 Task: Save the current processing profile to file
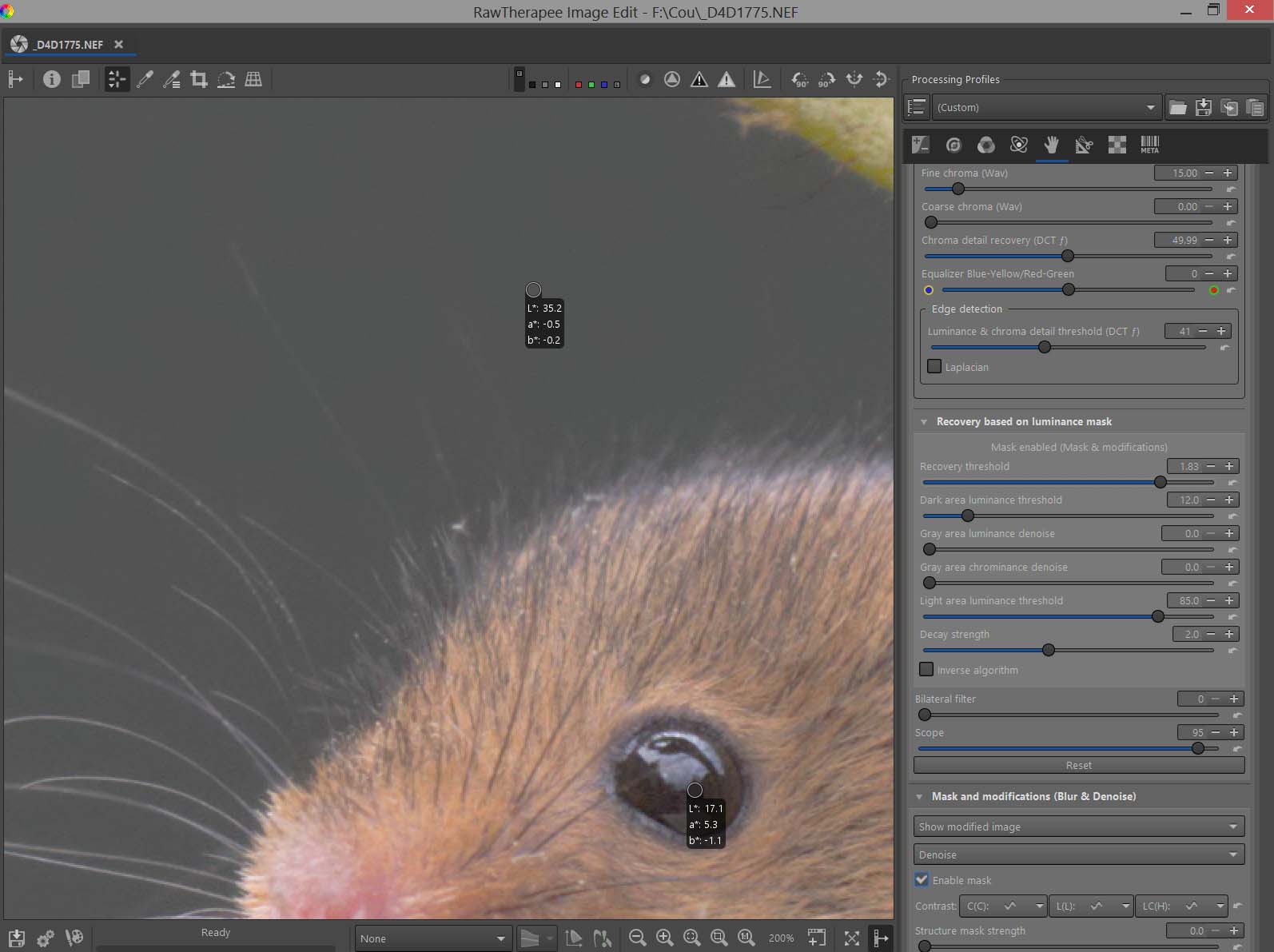pyautogui.click(x=1203, y=107)
